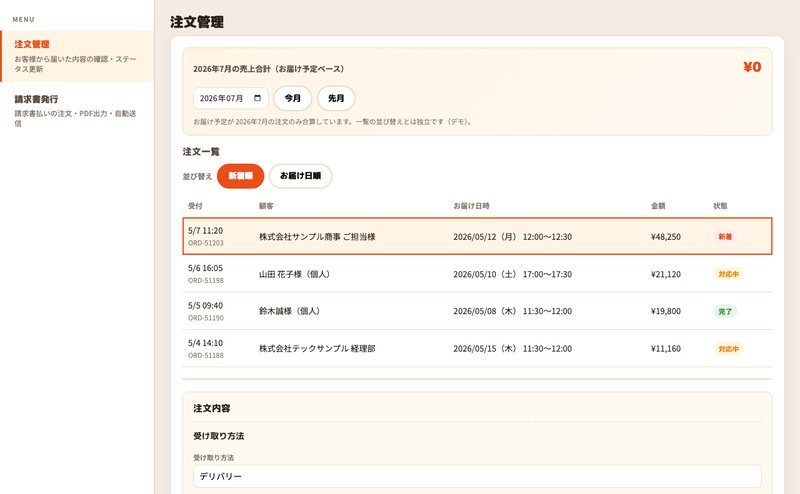This screenshot has width=800, height=494.
Task: Click the ¥0 sales total
Action: (x=752, y=67)
